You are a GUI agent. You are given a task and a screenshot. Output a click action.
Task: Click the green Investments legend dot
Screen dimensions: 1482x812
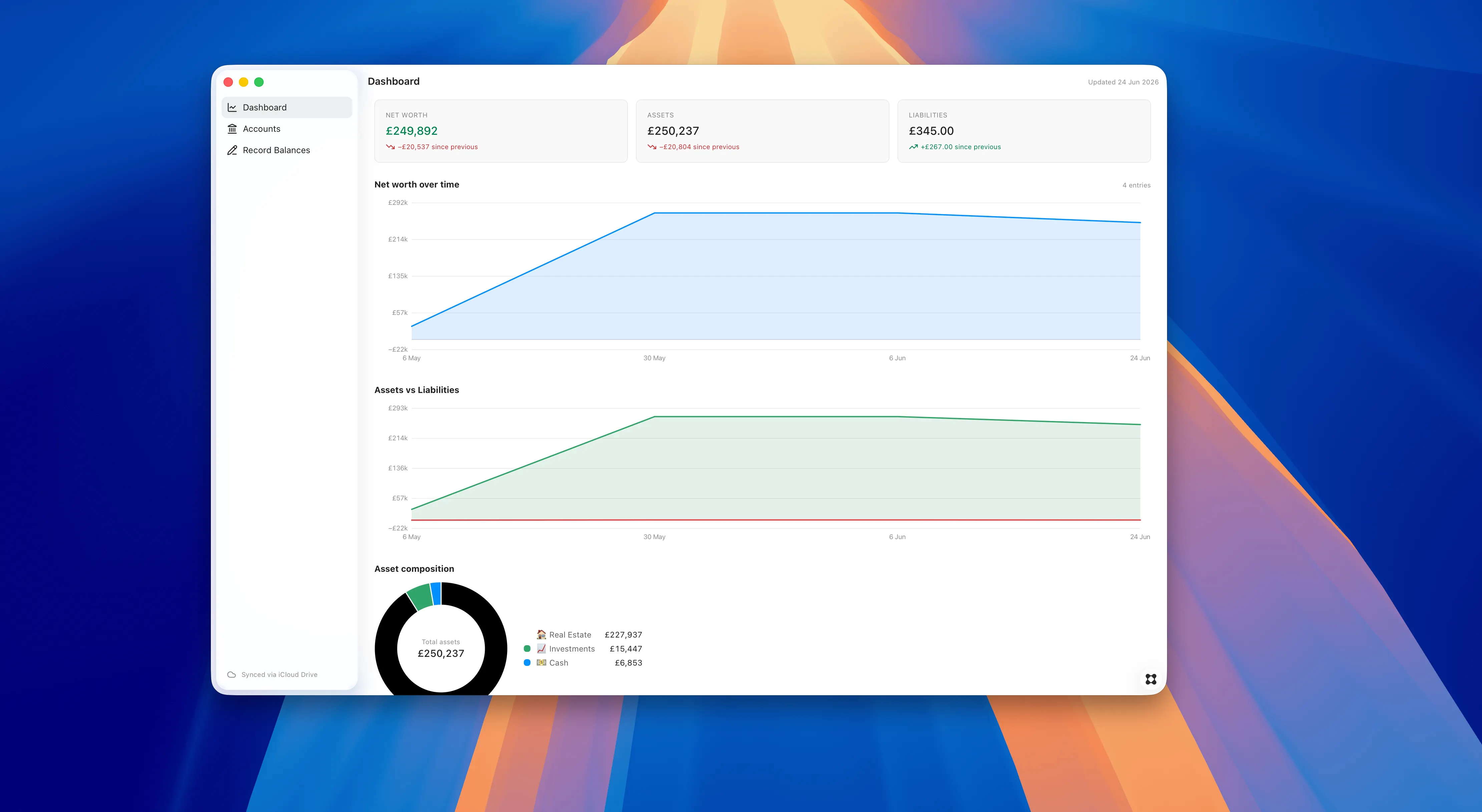tap(527, 649)
